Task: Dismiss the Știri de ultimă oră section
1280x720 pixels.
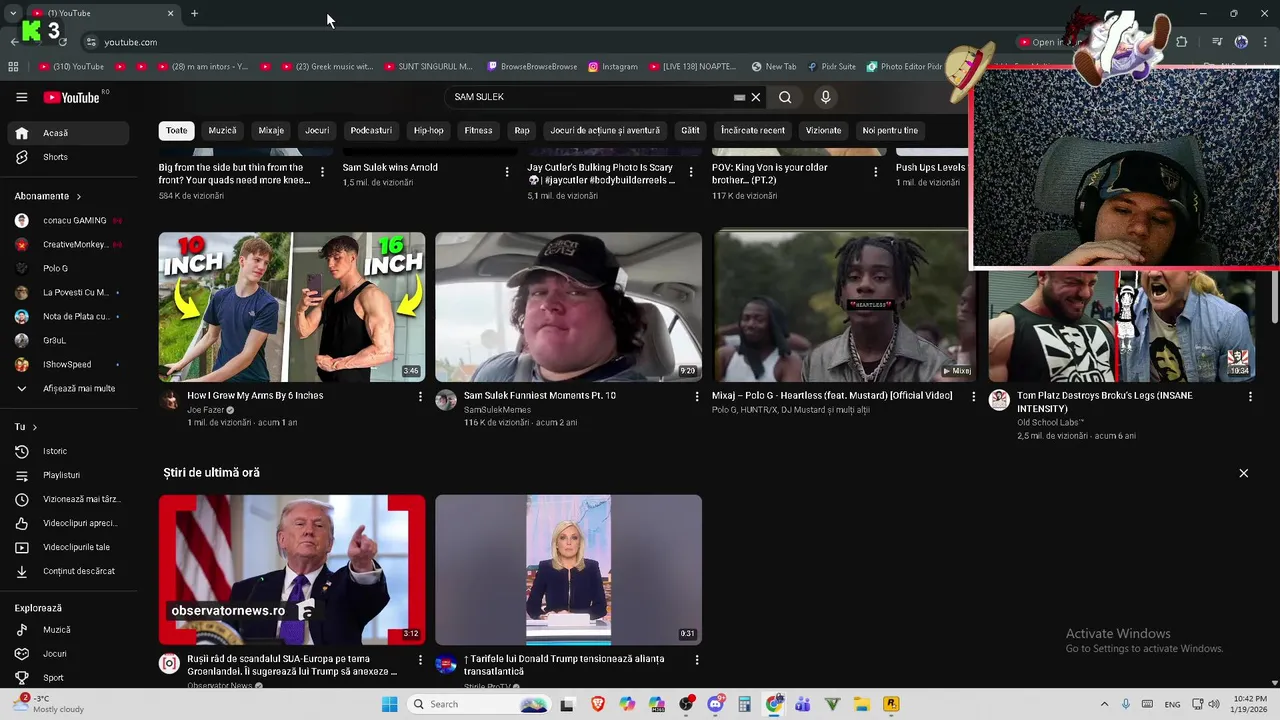Action: pos(1244,473)
